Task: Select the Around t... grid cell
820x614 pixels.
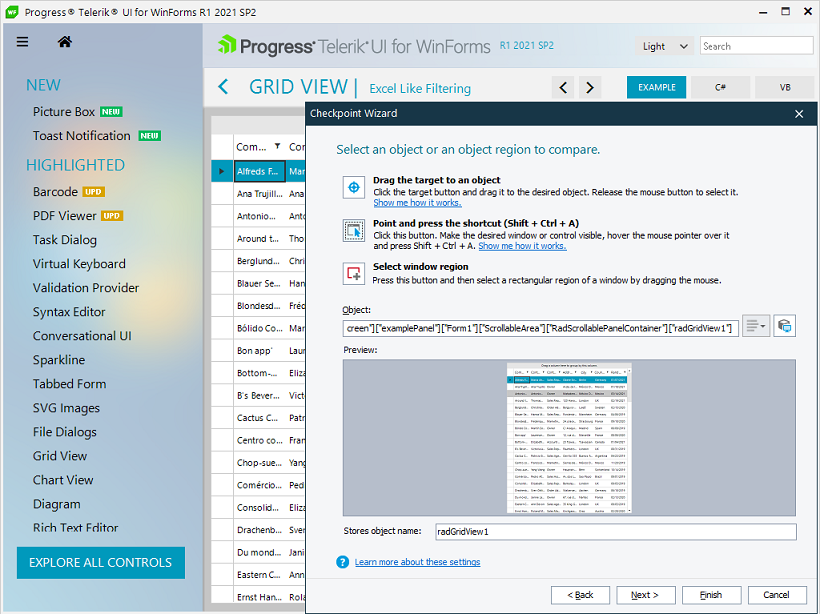Action: pyautogui.click(x=259, y=238)
